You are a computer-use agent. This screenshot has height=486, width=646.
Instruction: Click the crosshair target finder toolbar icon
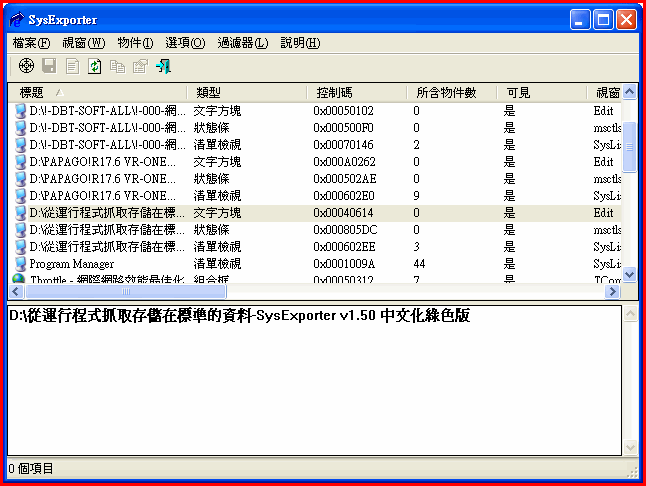pyautogui.click(x=27, y=66)
